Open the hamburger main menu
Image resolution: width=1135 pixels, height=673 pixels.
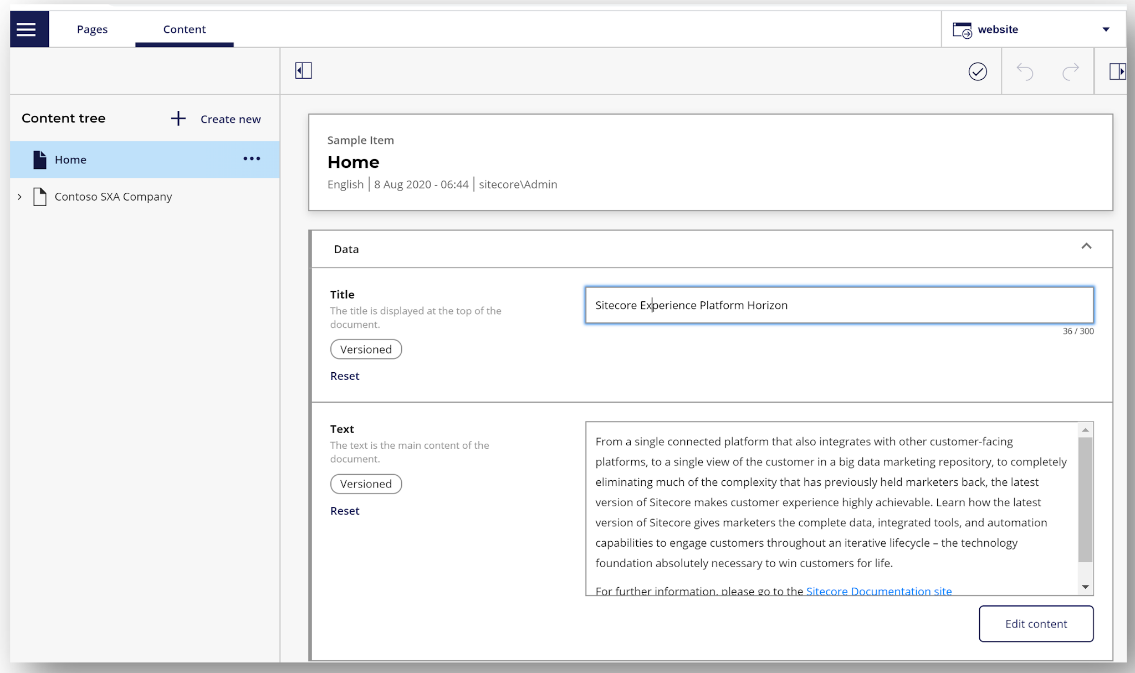[27, 29]
